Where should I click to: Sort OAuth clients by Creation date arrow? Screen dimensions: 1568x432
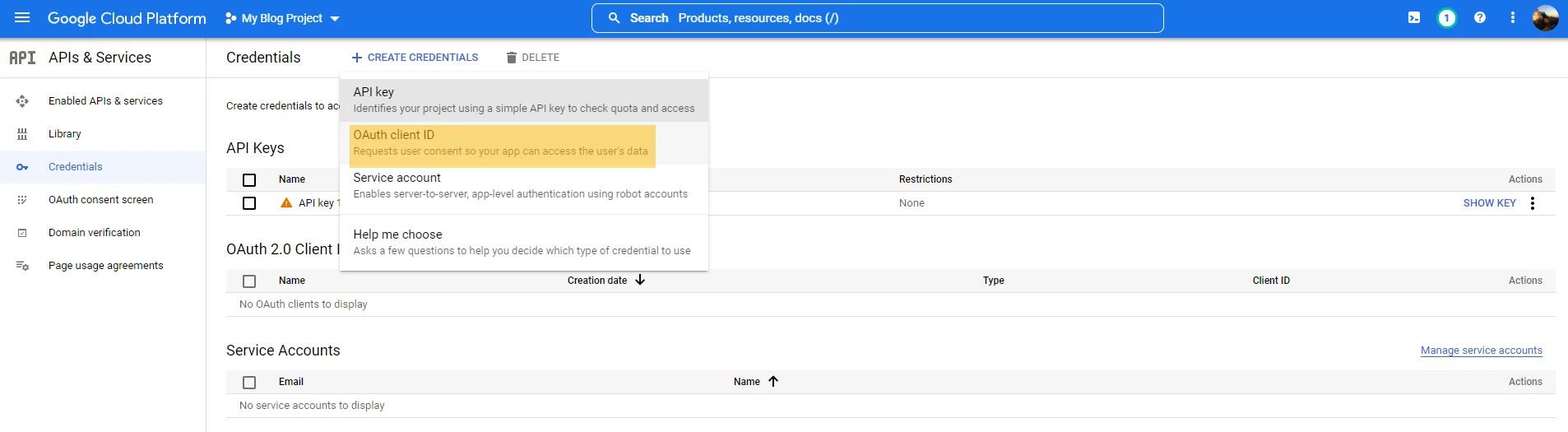[640, 280]
